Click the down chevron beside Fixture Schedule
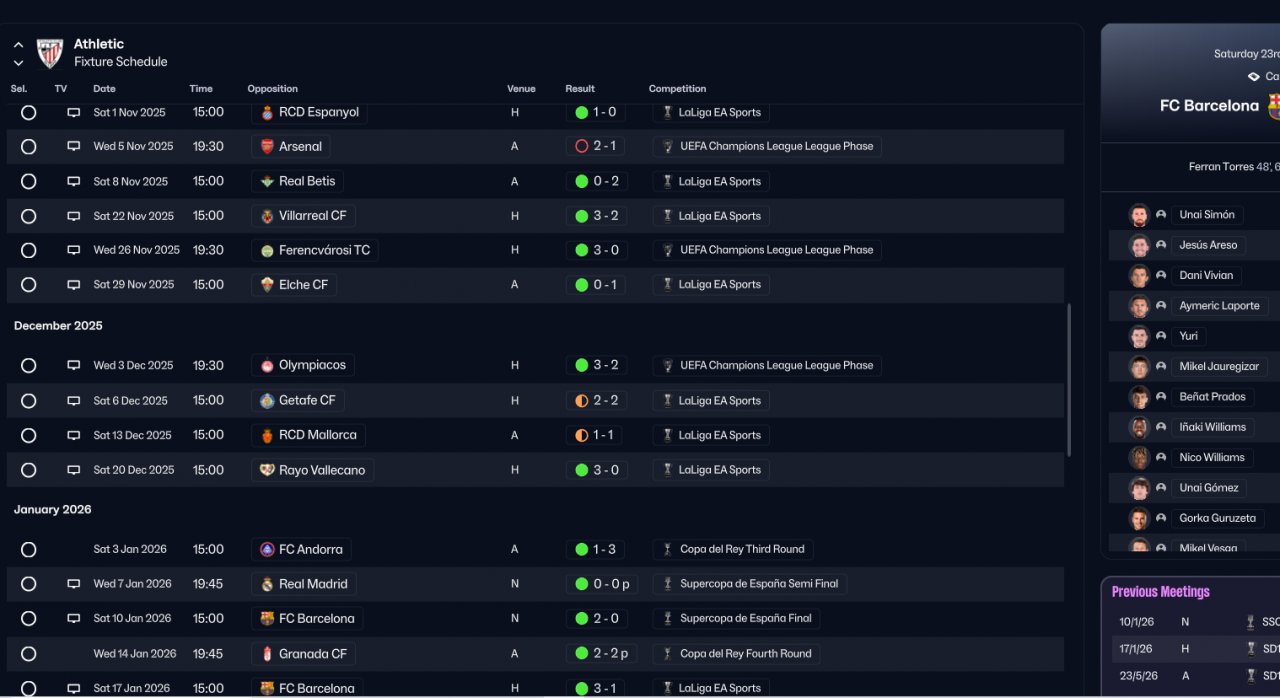This screenshot has width=1280, height=698. click(x=18, y=63)
